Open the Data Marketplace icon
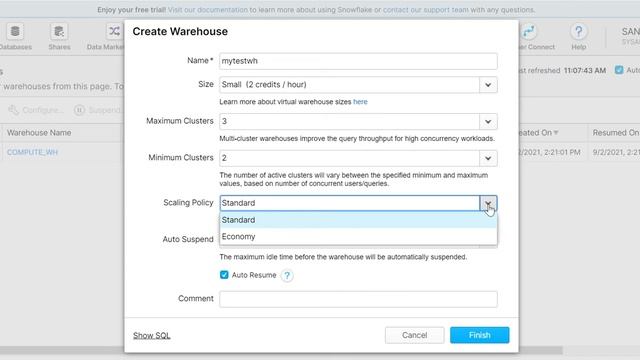The image size is (640, 360). click(114, 31)
